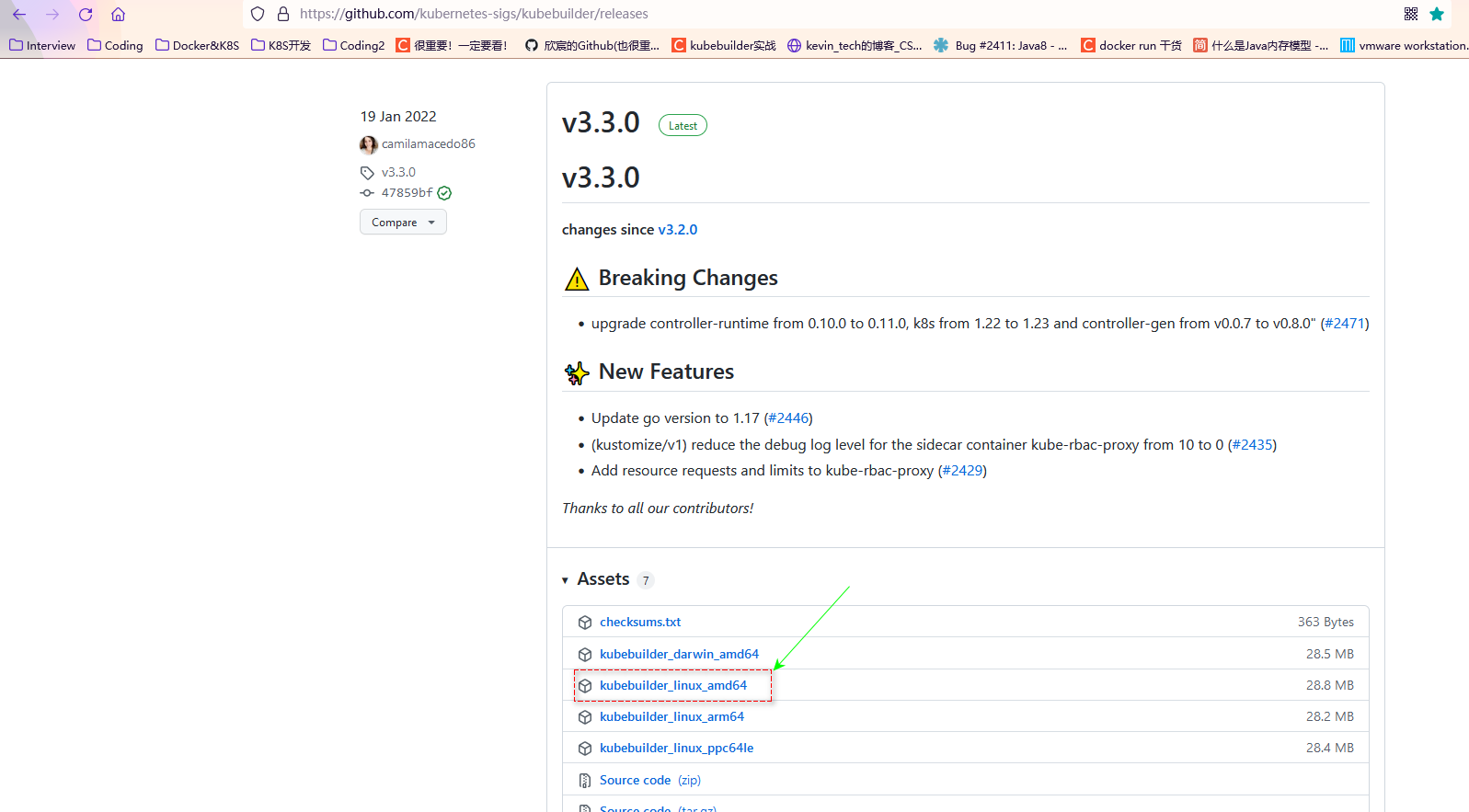Viewport: 1469px width, 812px height.
Task: Open pull request #2446 link
Action: click(788, 417)
